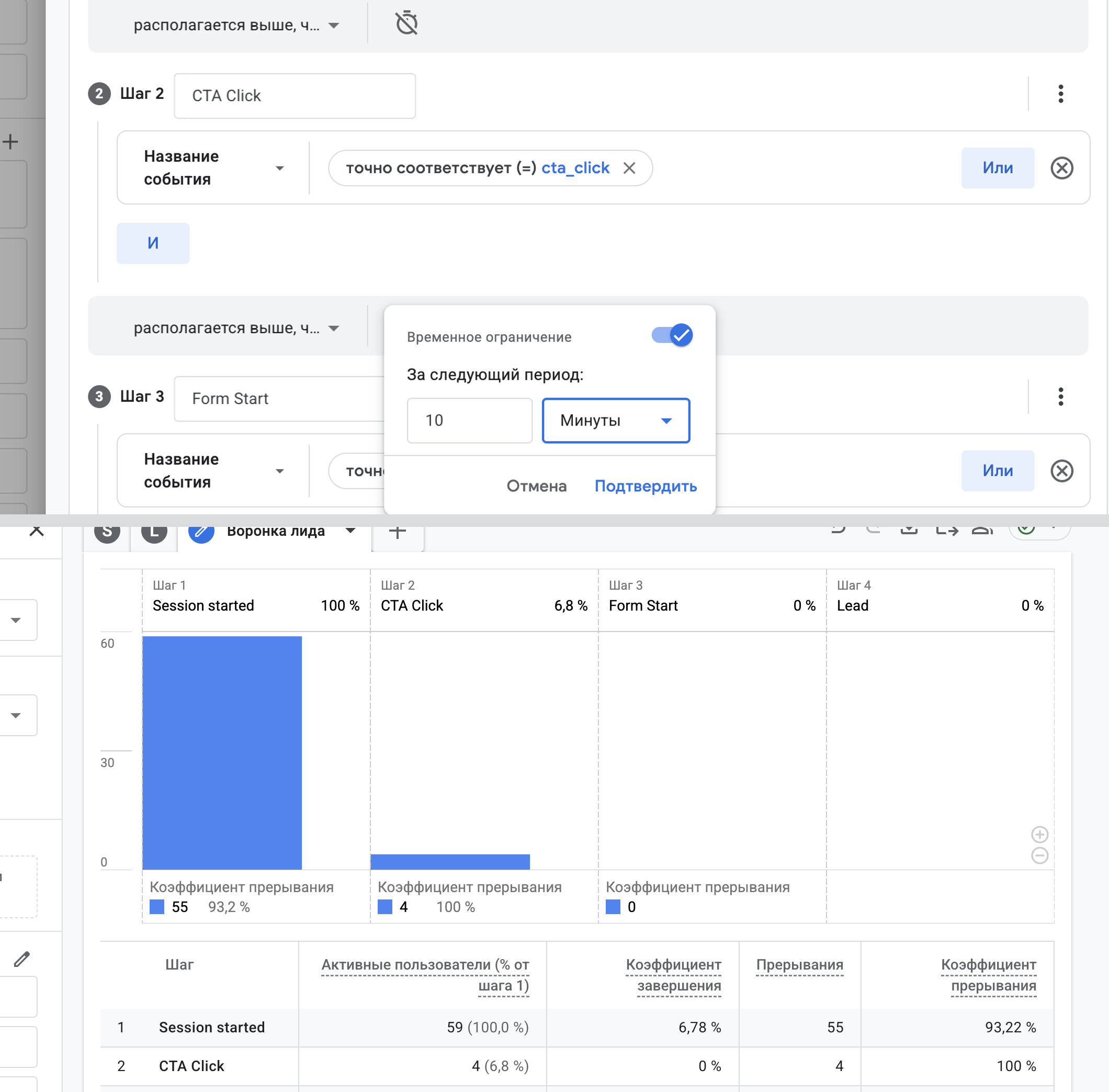Click the Шаг 3 name field 'Form Start'
This screenshot has width=1109, height=1092.
(280, 399)
